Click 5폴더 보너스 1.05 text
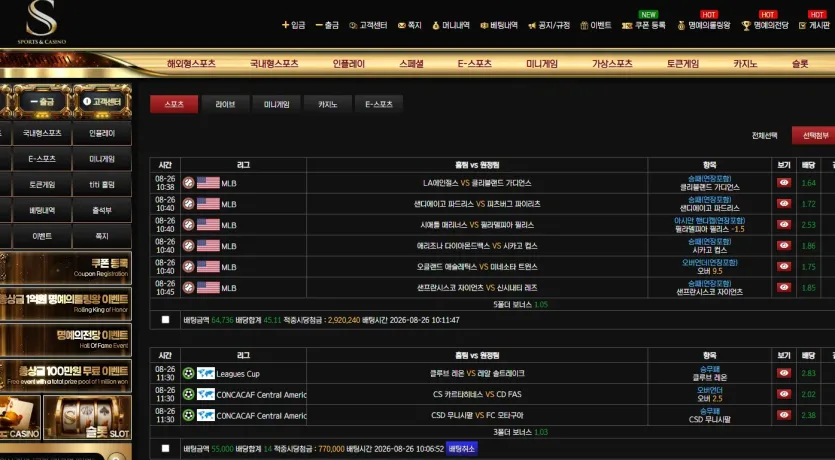The height and width of the screenshot is (460, 835). click(x=520, y=305)
